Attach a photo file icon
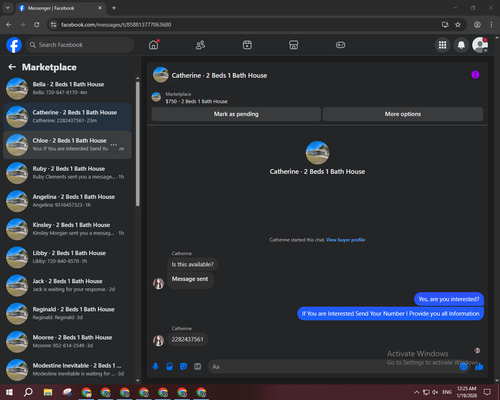Viewport: 500px width, 400px height. [x=169, y=367]
